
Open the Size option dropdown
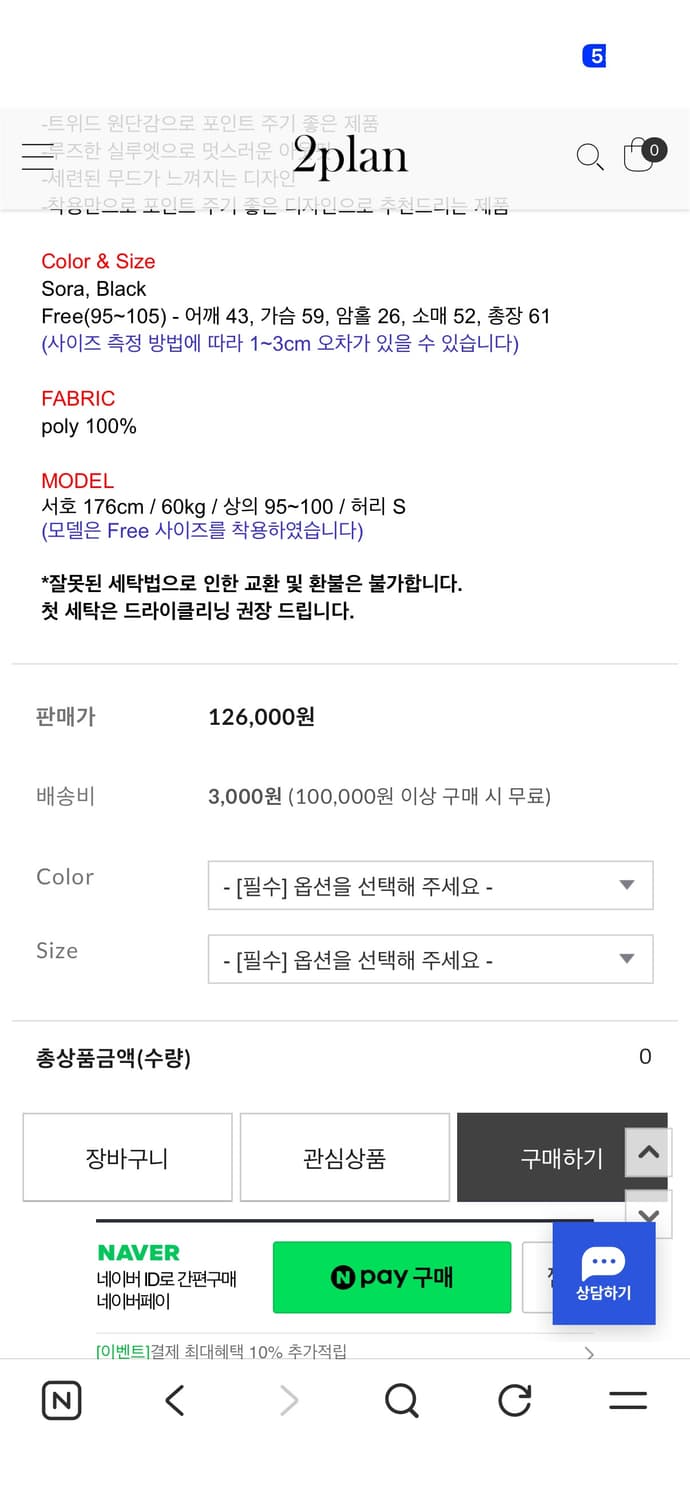(430, 959)
